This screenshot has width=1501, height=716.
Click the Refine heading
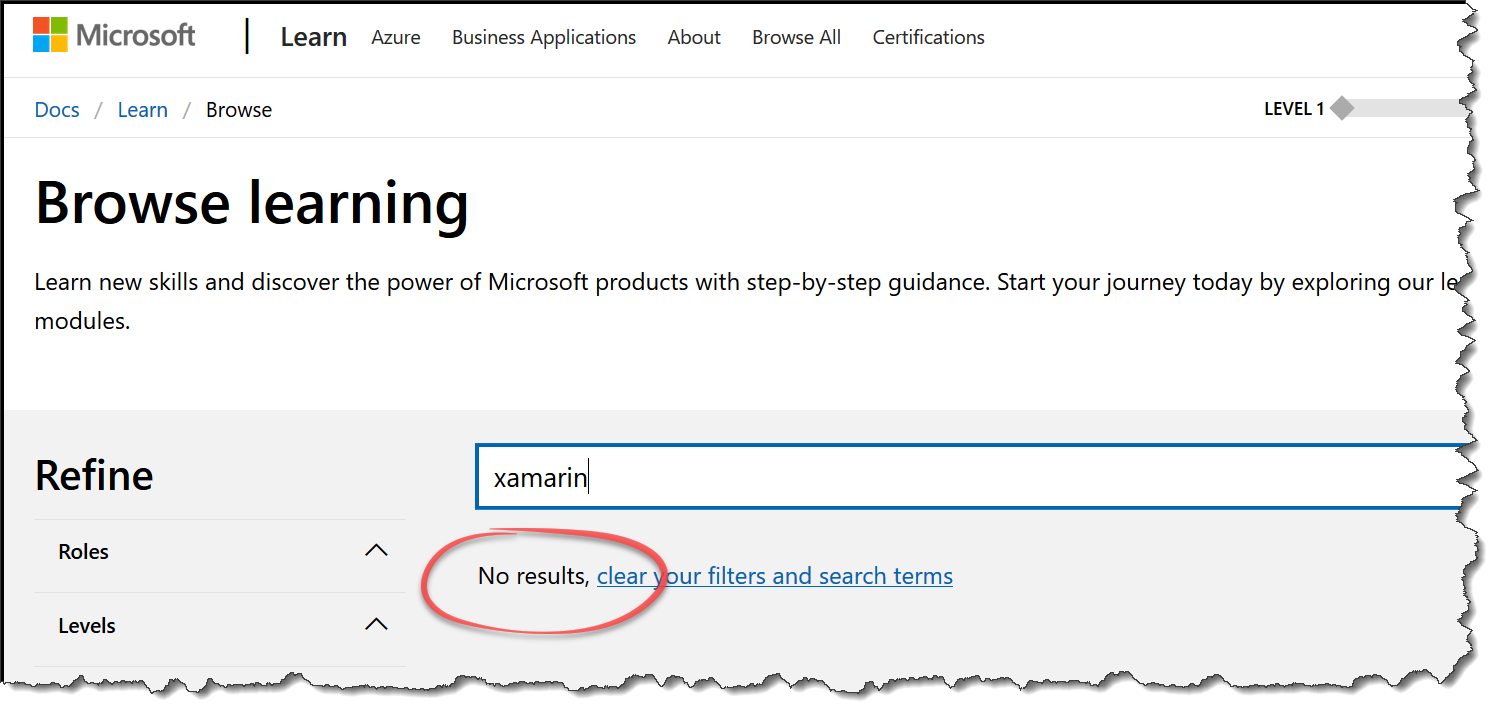(x=94, y=475)
